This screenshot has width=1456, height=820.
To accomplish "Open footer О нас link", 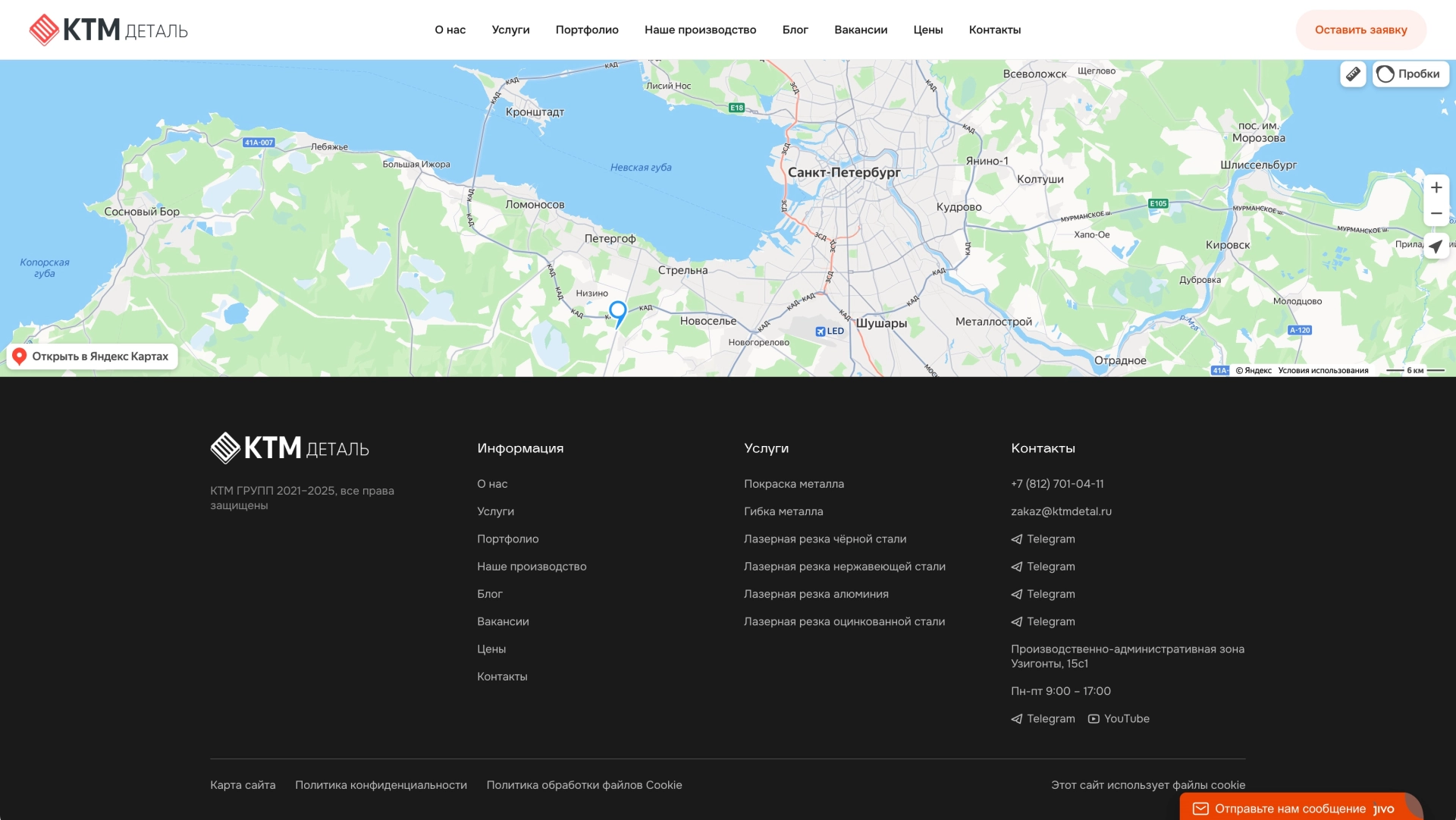I will 492,483.
